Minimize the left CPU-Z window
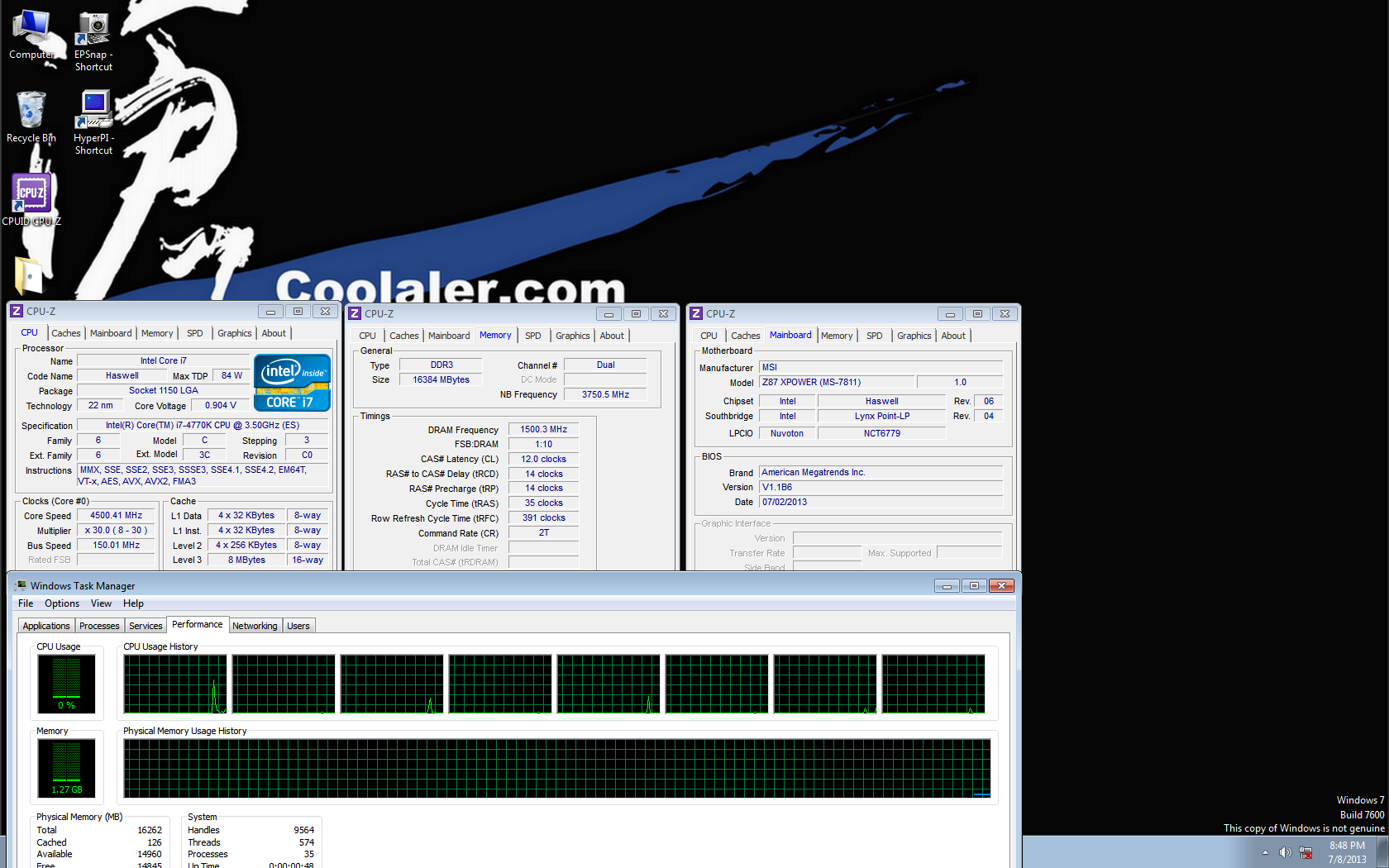This screenshot has height=868, width=1389. (x=270, y=312)
